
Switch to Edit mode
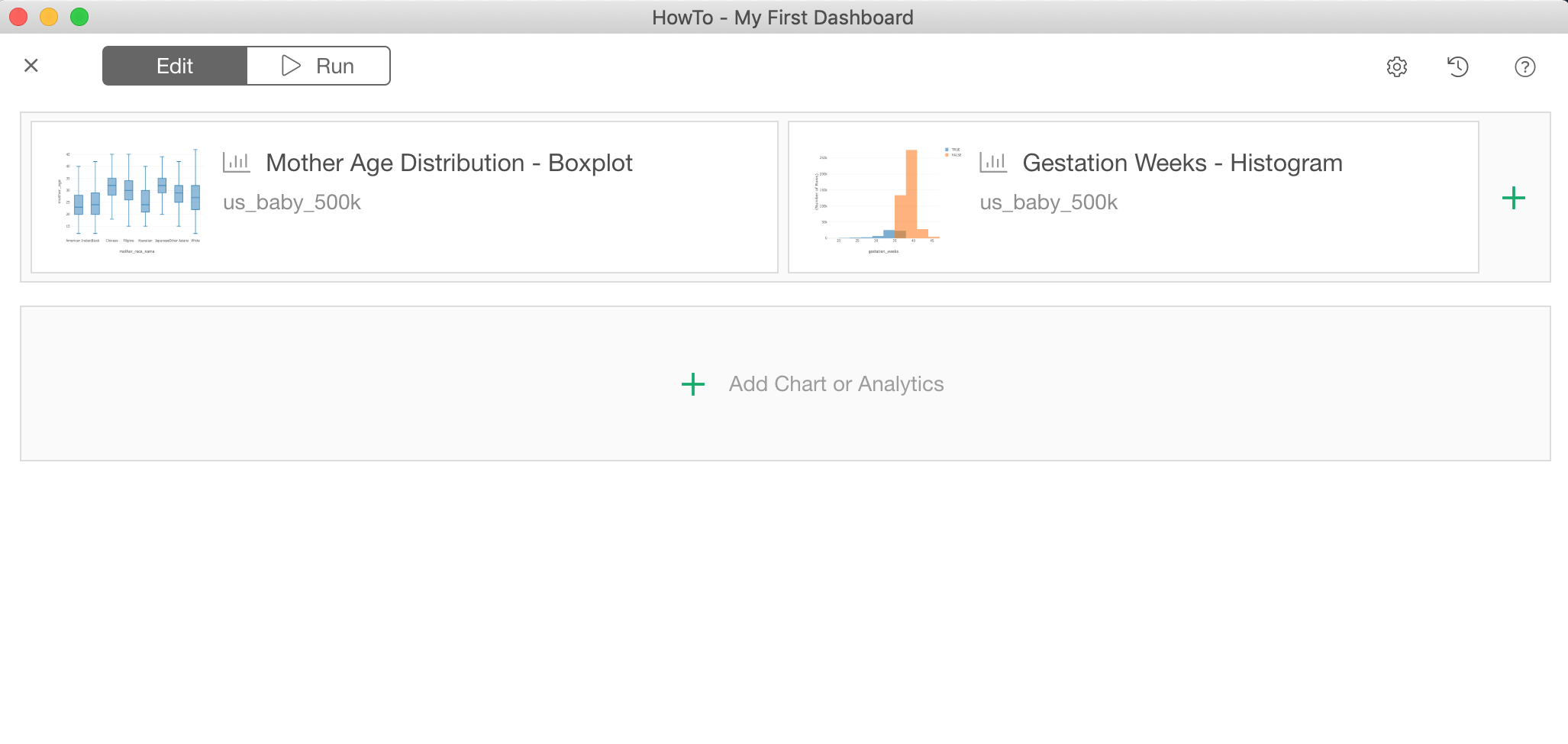click(175, 66)
